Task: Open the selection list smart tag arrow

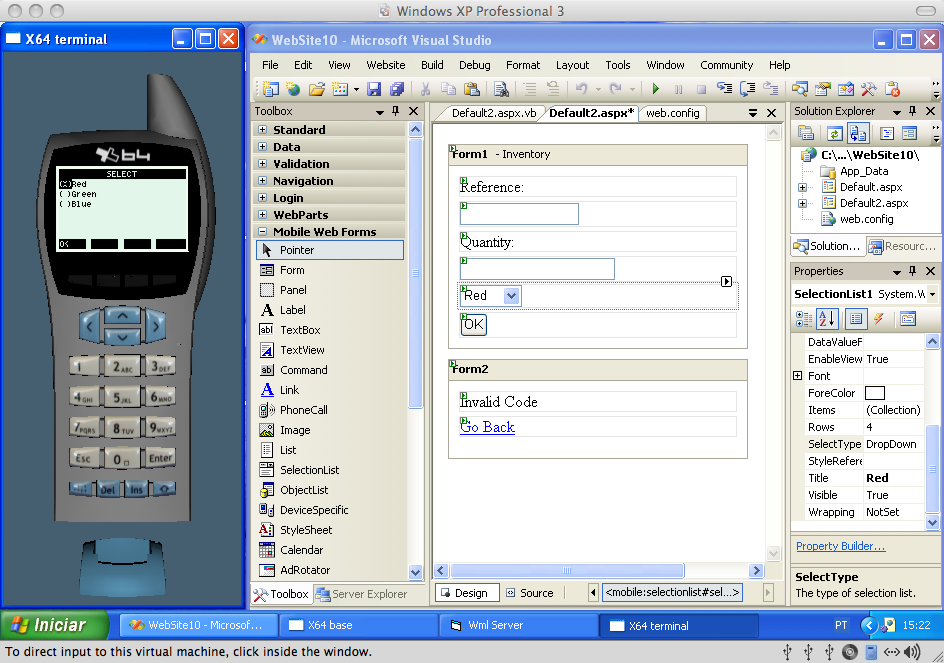Action: (x=726, y=282)
